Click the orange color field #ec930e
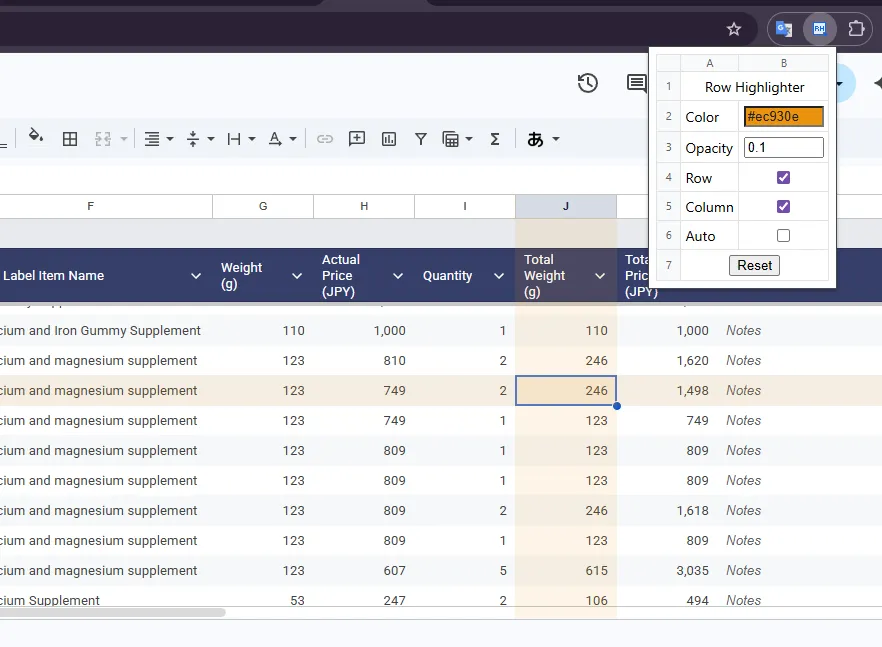This screenshot has width=882, height=647. click(784, 117)
